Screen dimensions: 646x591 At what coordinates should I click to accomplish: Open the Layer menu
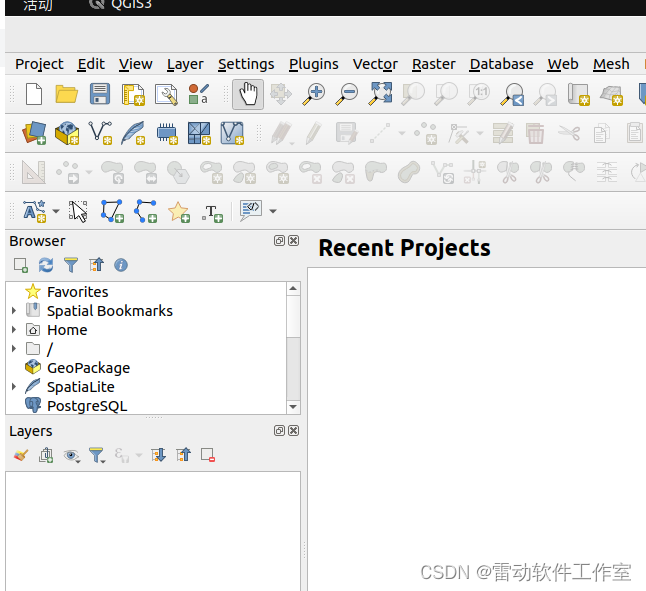(185, 64)
